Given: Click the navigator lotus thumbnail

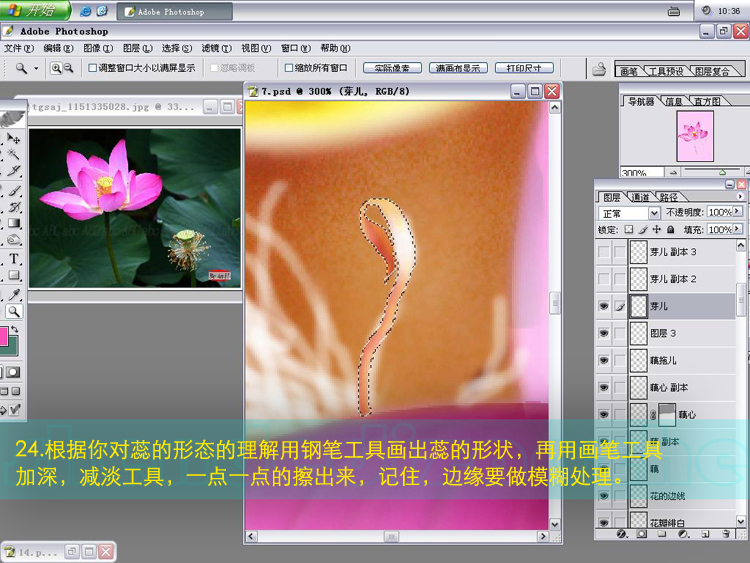Looking at the screenshot, I should [695, 136].
